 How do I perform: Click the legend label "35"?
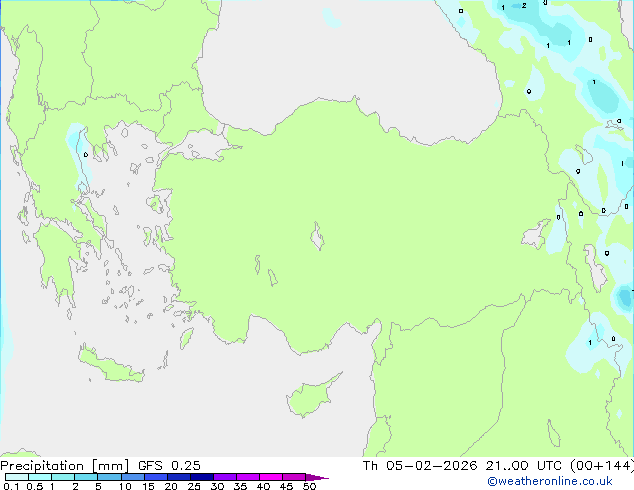click(240, 486)
